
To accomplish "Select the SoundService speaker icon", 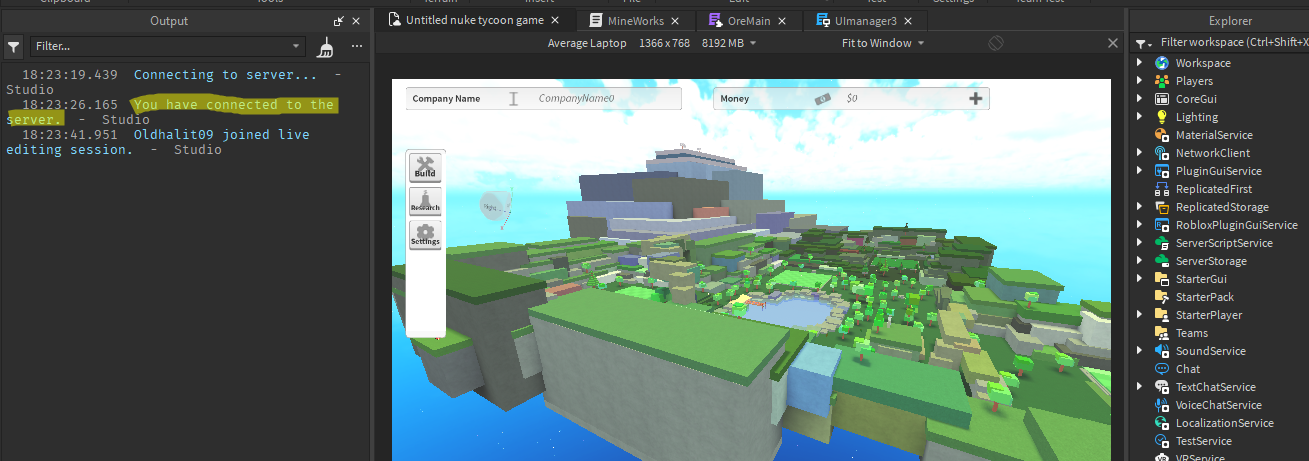I will [x=1162, y=351].
